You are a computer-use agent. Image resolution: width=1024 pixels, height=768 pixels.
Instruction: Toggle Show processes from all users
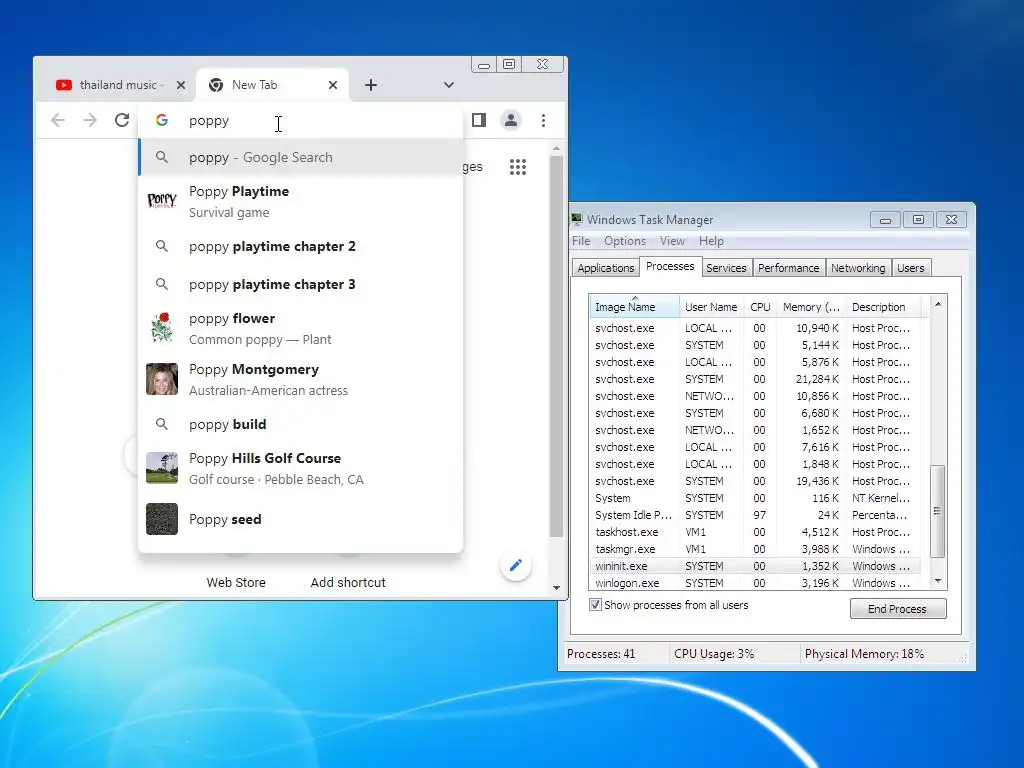595,605
